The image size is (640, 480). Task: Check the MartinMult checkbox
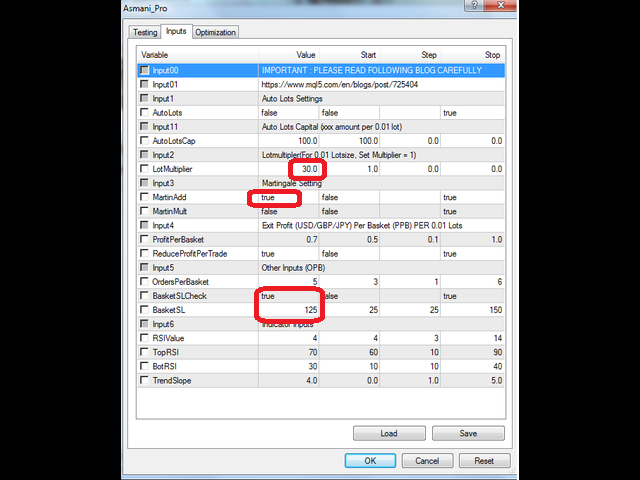click(x=144, y=211)
